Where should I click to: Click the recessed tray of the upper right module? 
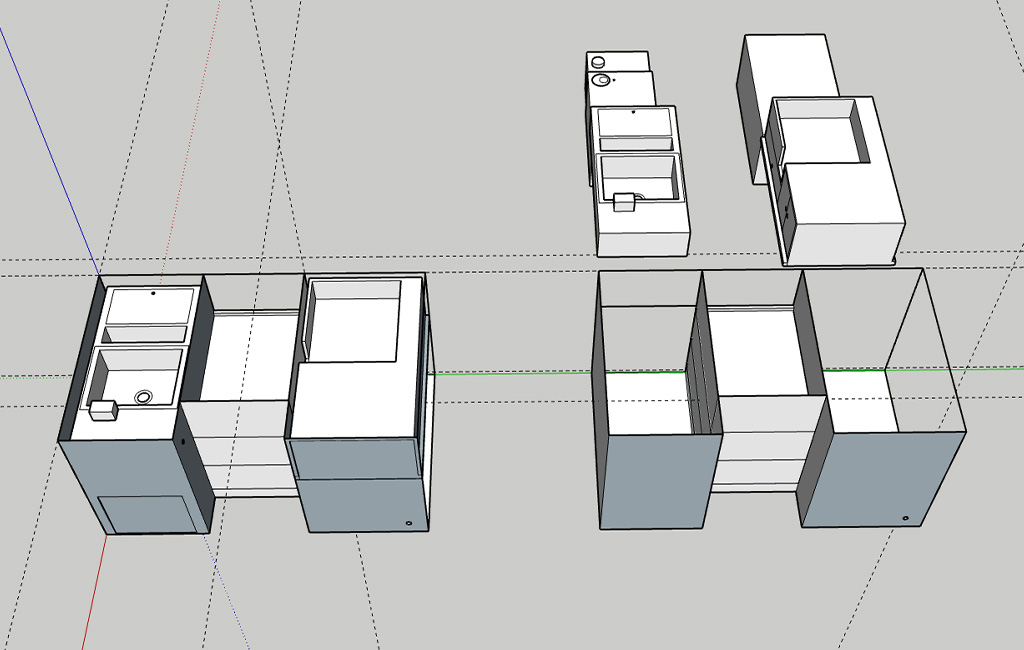pos(820,130)
